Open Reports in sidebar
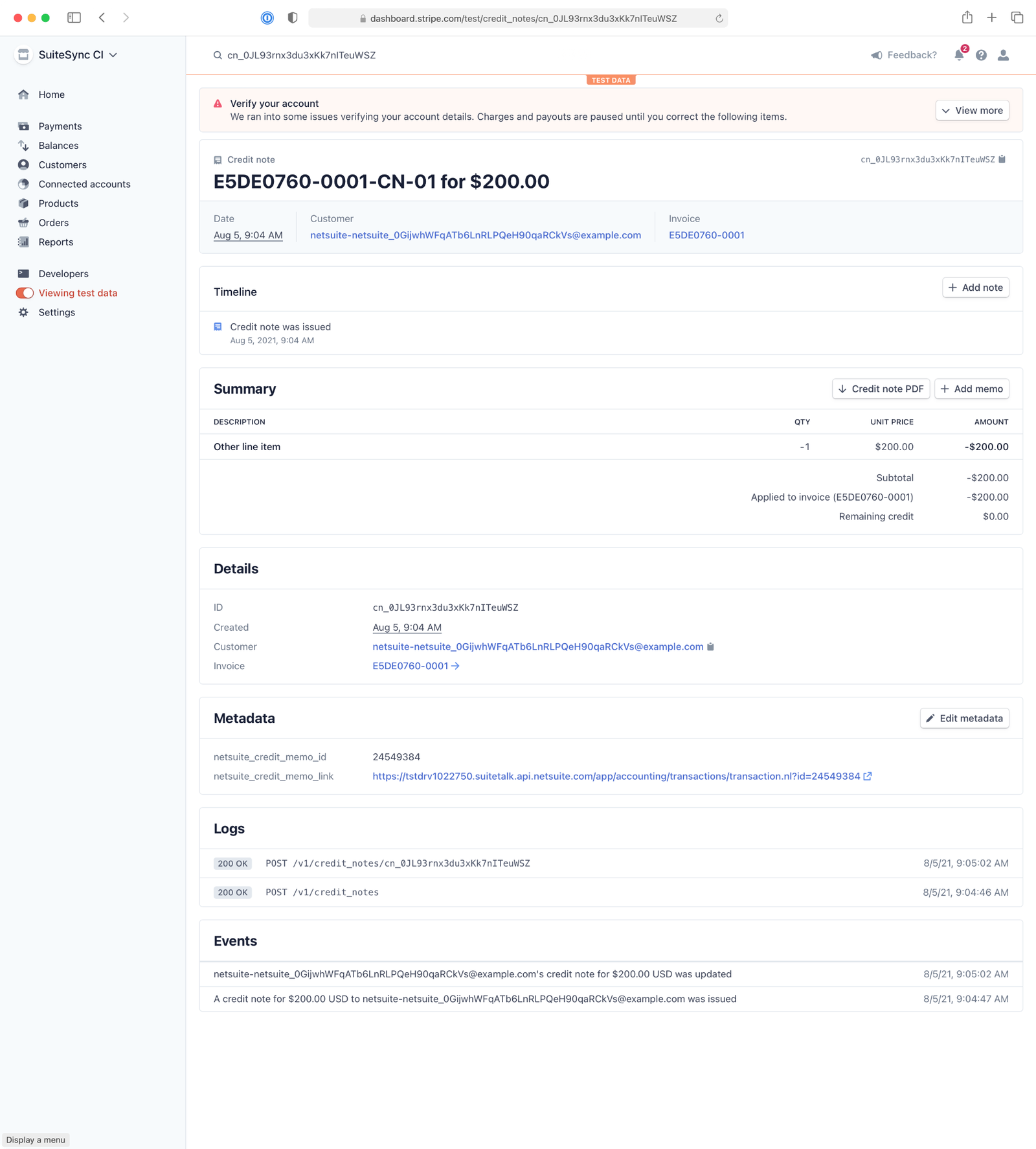 pyautogui.click(x=56, y=242)
